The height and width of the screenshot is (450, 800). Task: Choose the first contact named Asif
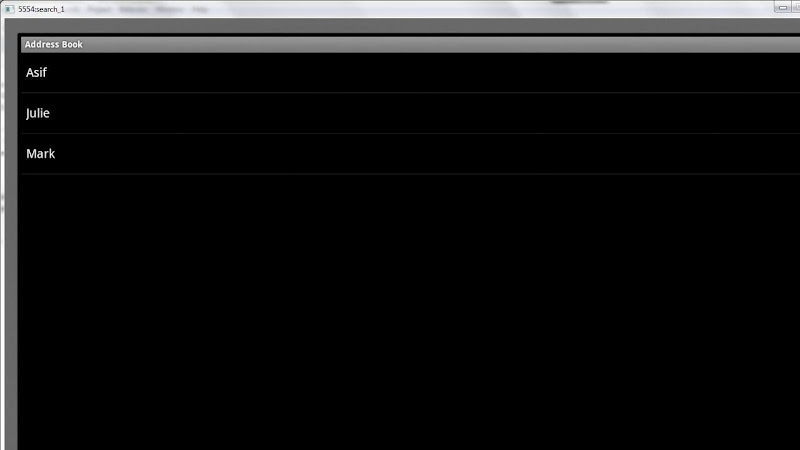(410, 72)
